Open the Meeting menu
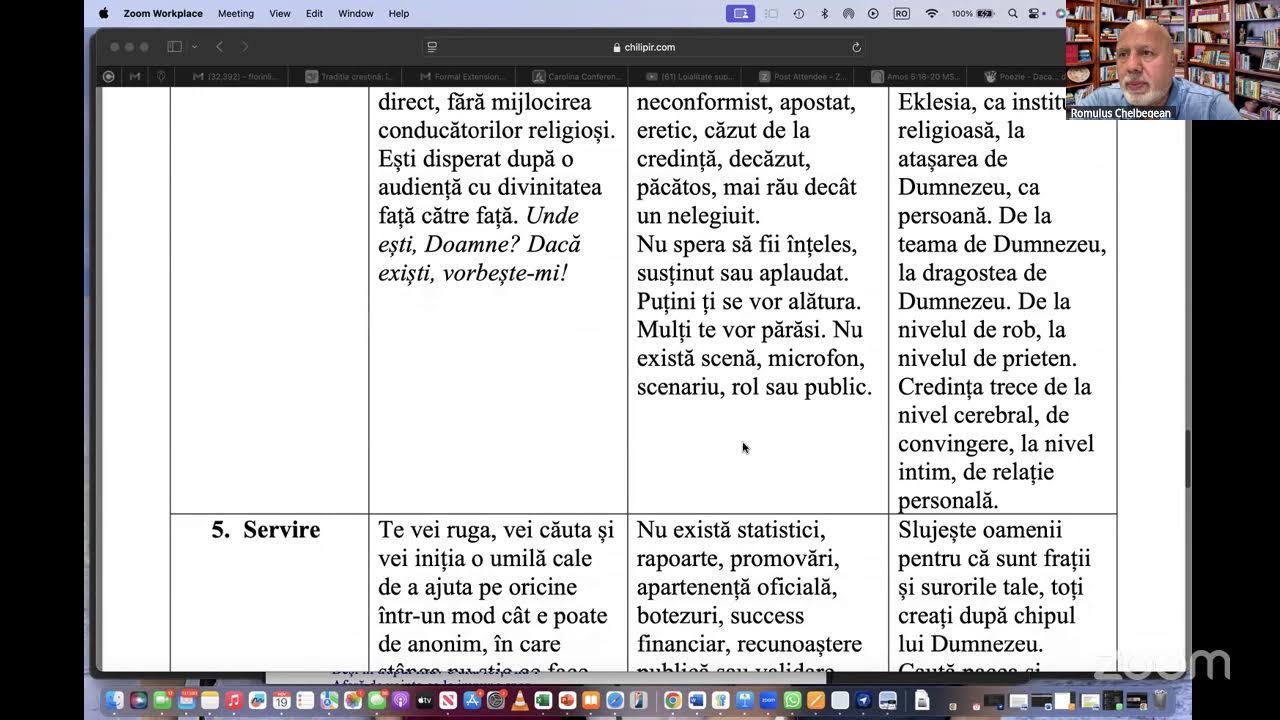The image size is (1280, 720). pos(236,13)
